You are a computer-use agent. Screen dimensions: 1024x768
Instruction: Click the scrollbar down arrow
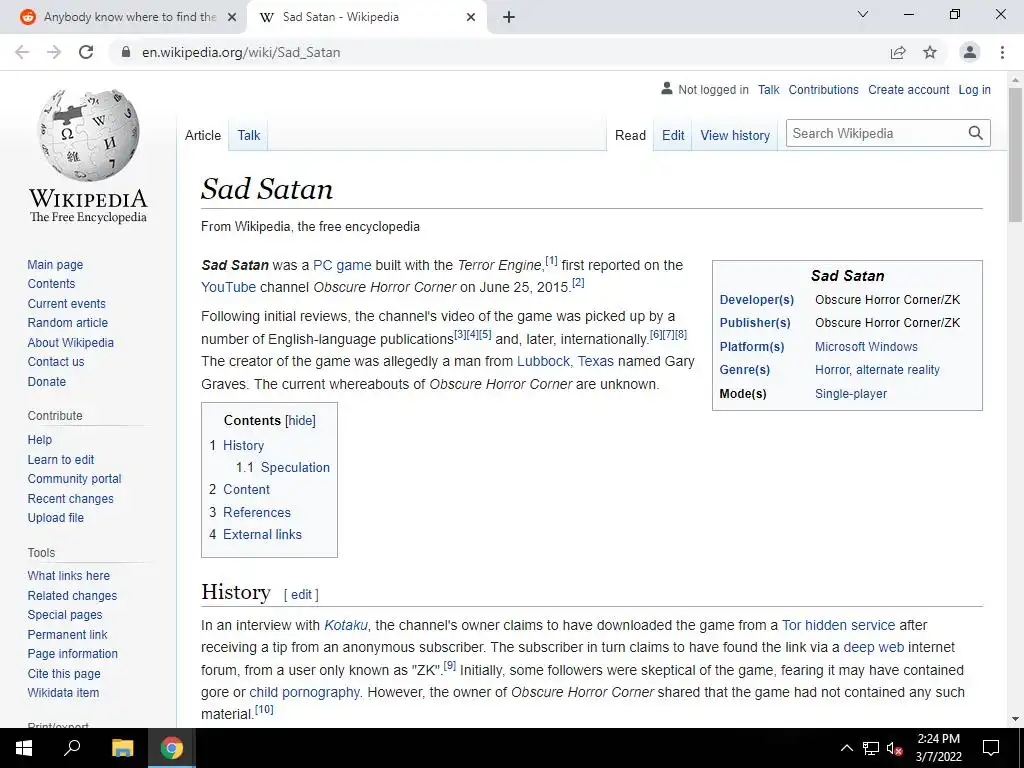click(x=1015, y=719)
